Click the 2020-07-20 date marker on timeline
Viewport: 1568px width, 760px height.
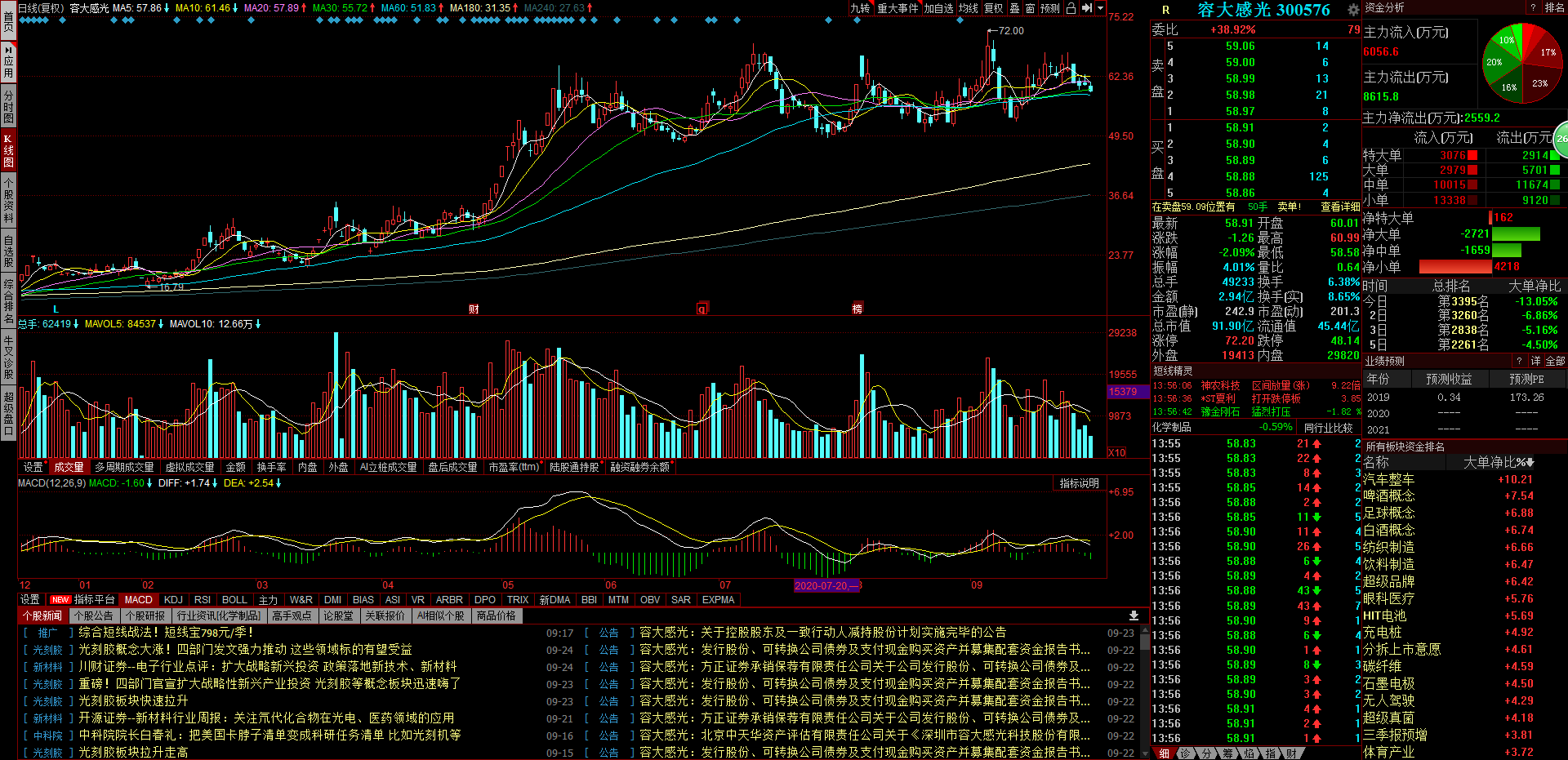tap(827, 585)
